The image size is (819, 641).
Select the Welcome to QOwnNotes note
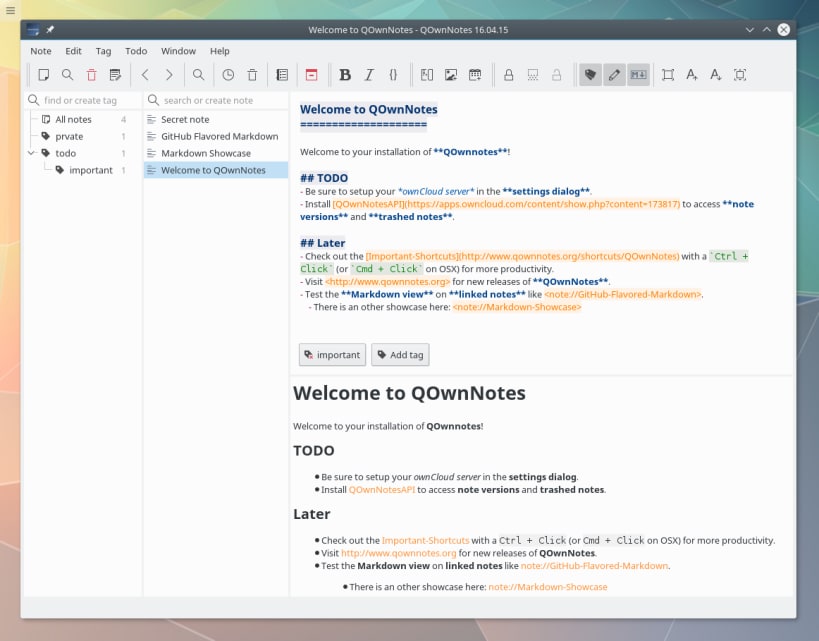pyautogui.click(x=216, y=170)
